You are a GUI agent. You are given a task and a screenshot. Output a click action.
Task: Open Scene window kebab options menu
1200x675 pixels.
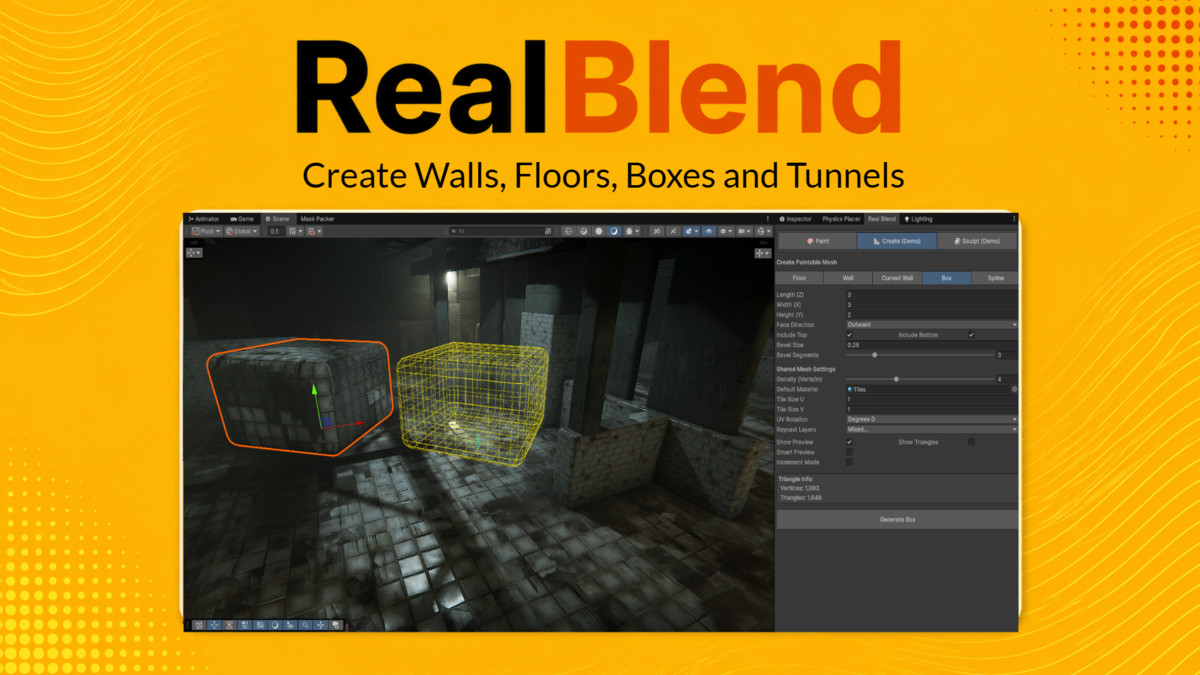click(768, 218)
